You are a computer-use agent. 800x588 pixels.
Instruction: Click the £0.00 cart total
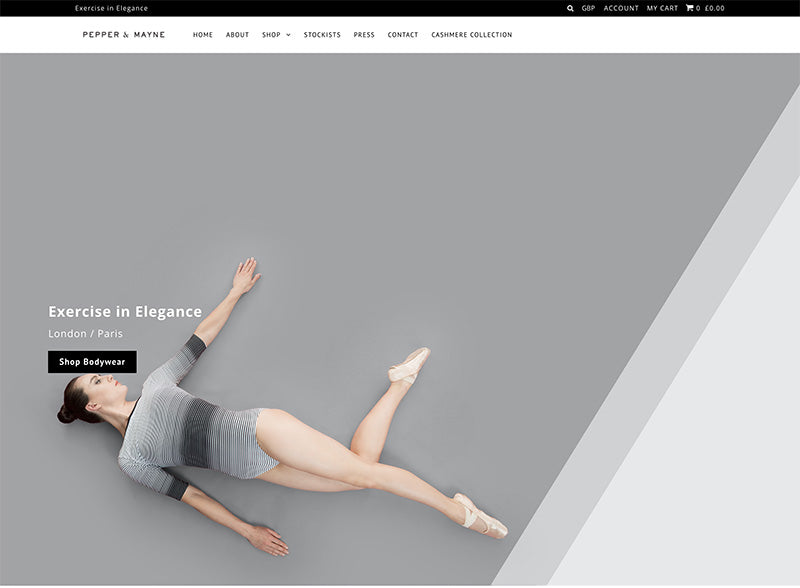tap(714, 8)
